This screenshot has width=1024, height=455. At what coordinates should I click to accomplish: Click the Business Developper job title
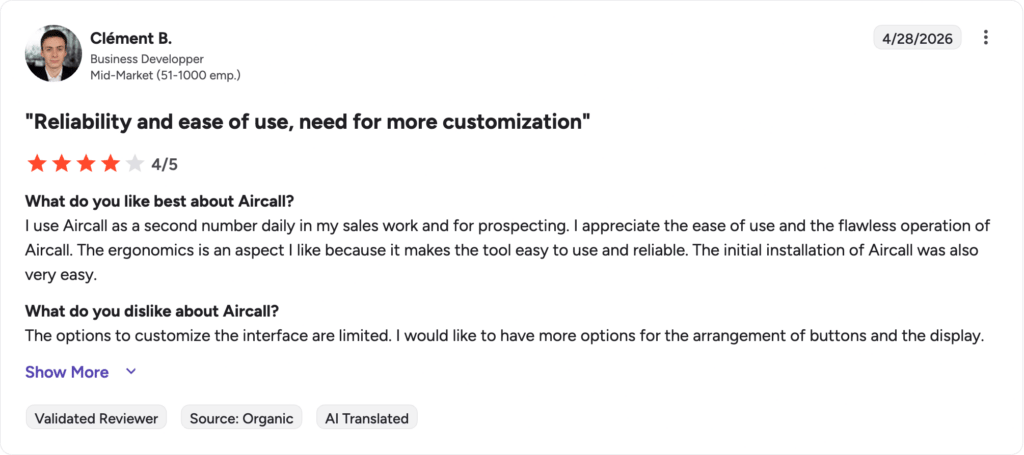pyautogui.click(x=147, y=59)
